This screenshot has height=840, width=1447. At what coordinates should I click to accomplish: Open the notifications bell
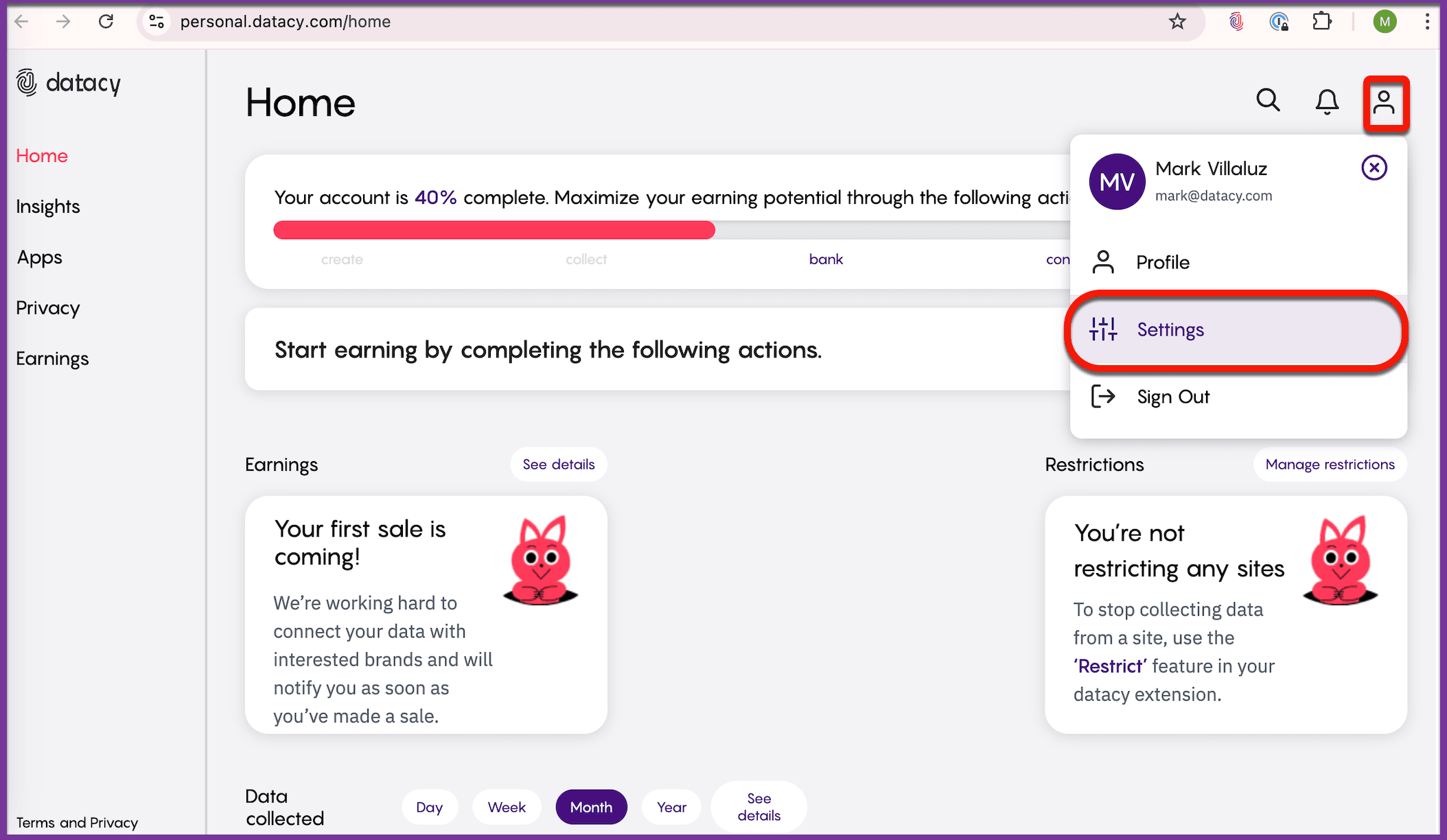pyautogui.click(x=1326, y=102)
